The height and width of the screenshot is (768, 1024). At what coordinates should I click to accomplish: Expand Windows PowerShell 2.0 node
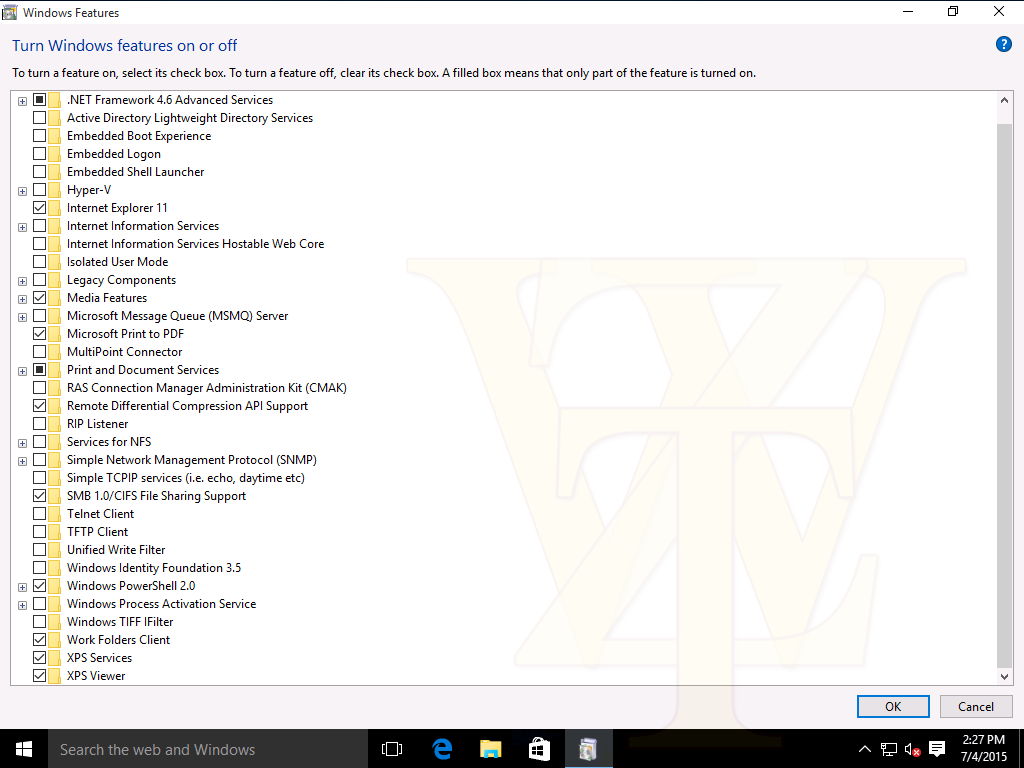(x=22, y=587)
